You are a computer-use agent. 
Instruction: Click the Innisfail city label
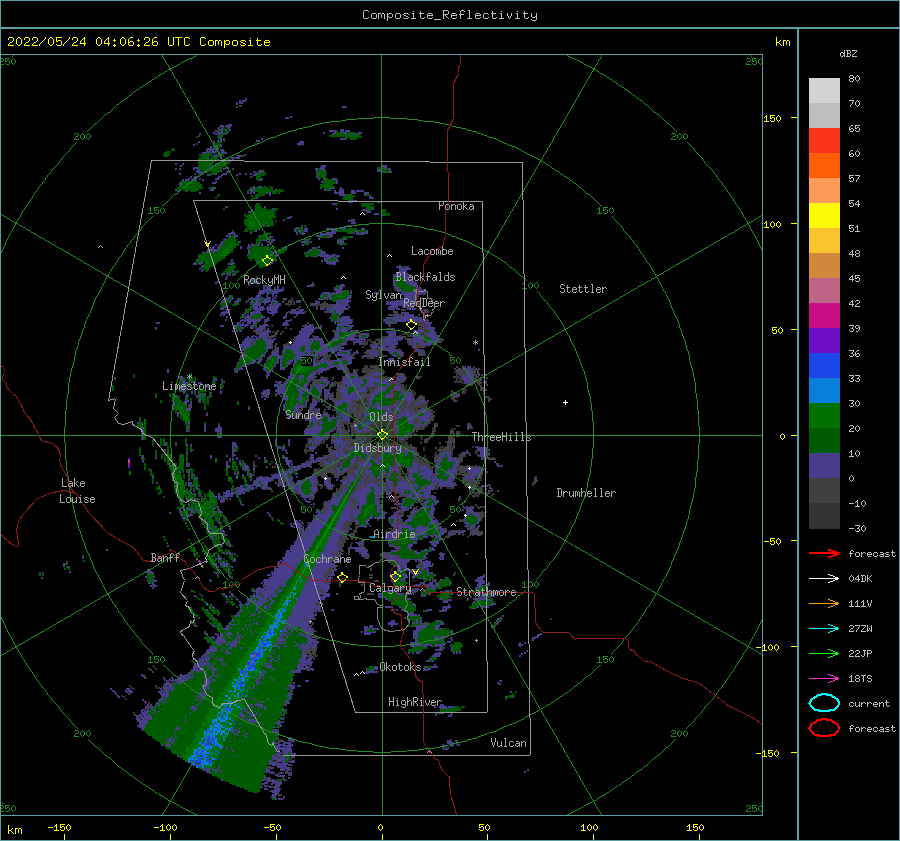pyautogui.click(x=405, y=362)
